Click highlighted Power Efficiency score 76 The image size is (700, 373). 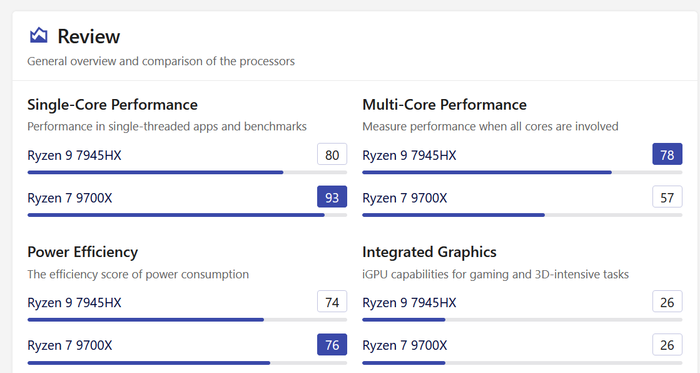click(332, 344)
